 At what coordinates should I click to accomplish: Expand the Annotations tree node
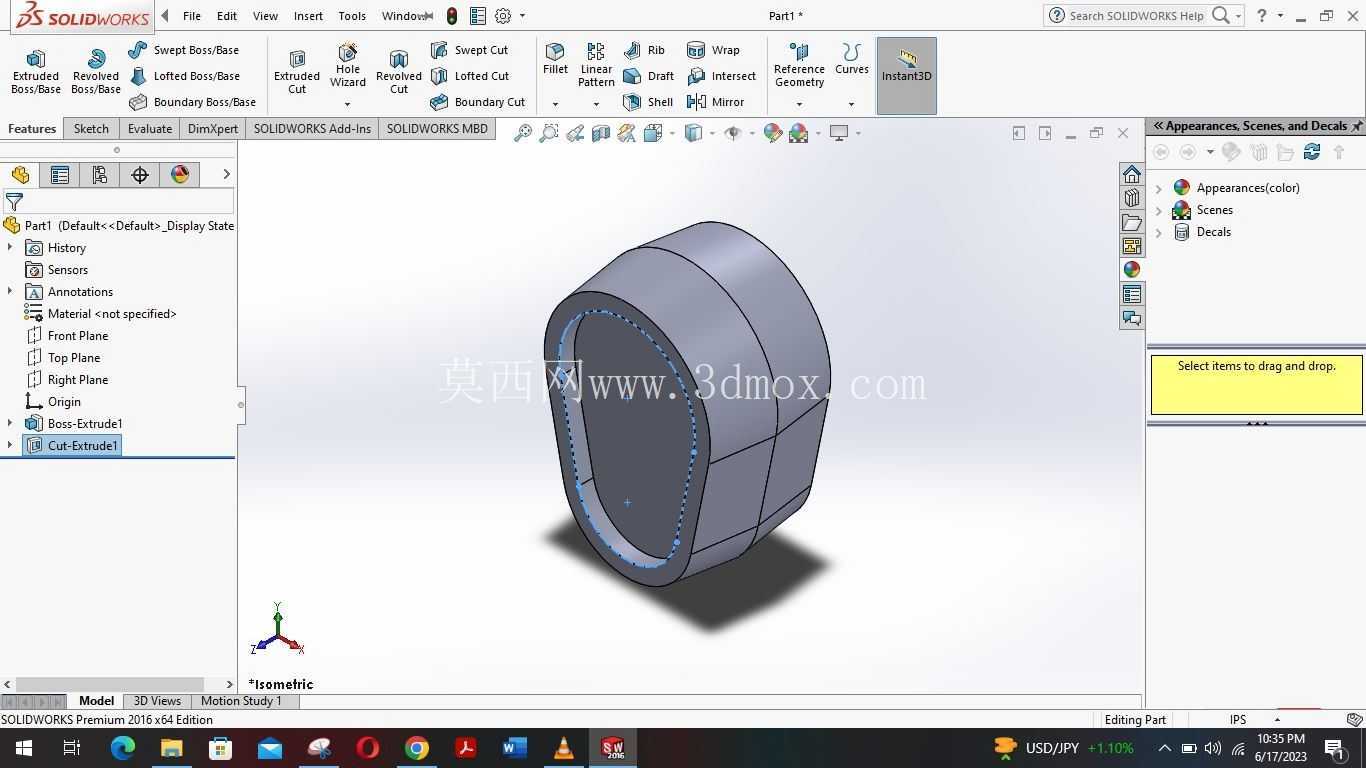(x=10, y=292)
